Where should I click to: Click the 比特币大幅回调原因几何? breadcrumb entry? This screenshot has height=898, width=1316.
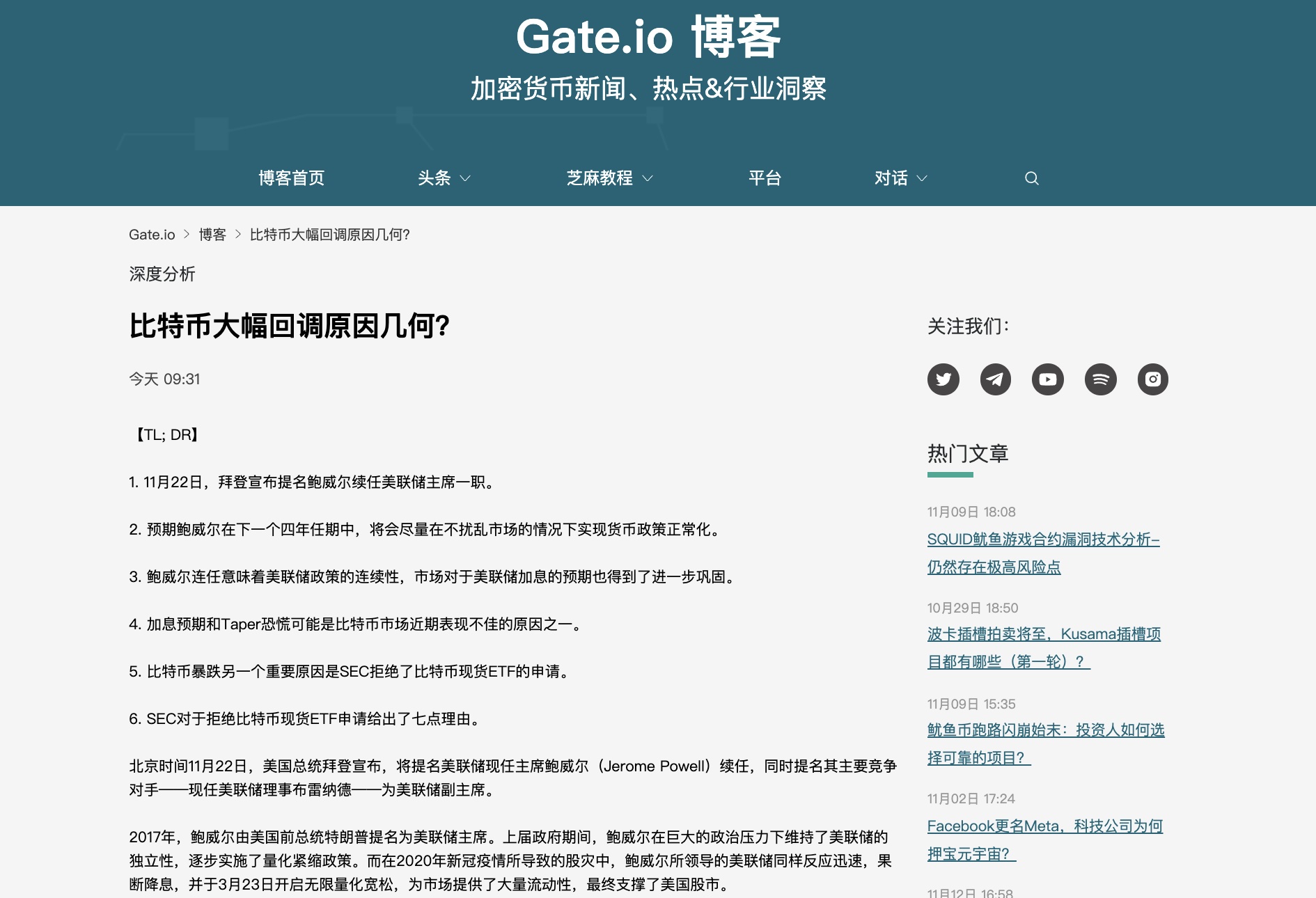point(329,235)
